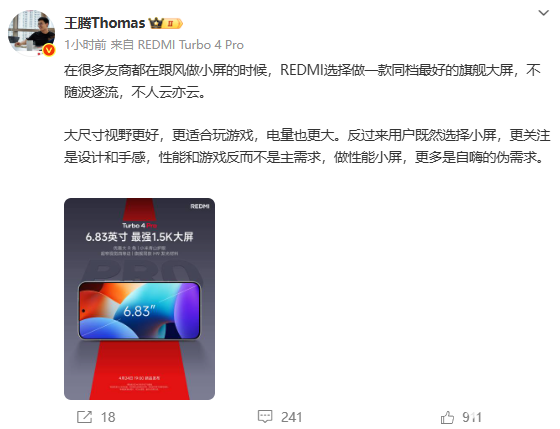Click the orange V verified badge
Viewport: 560px width, 429px height.
(x=49, y=50)
